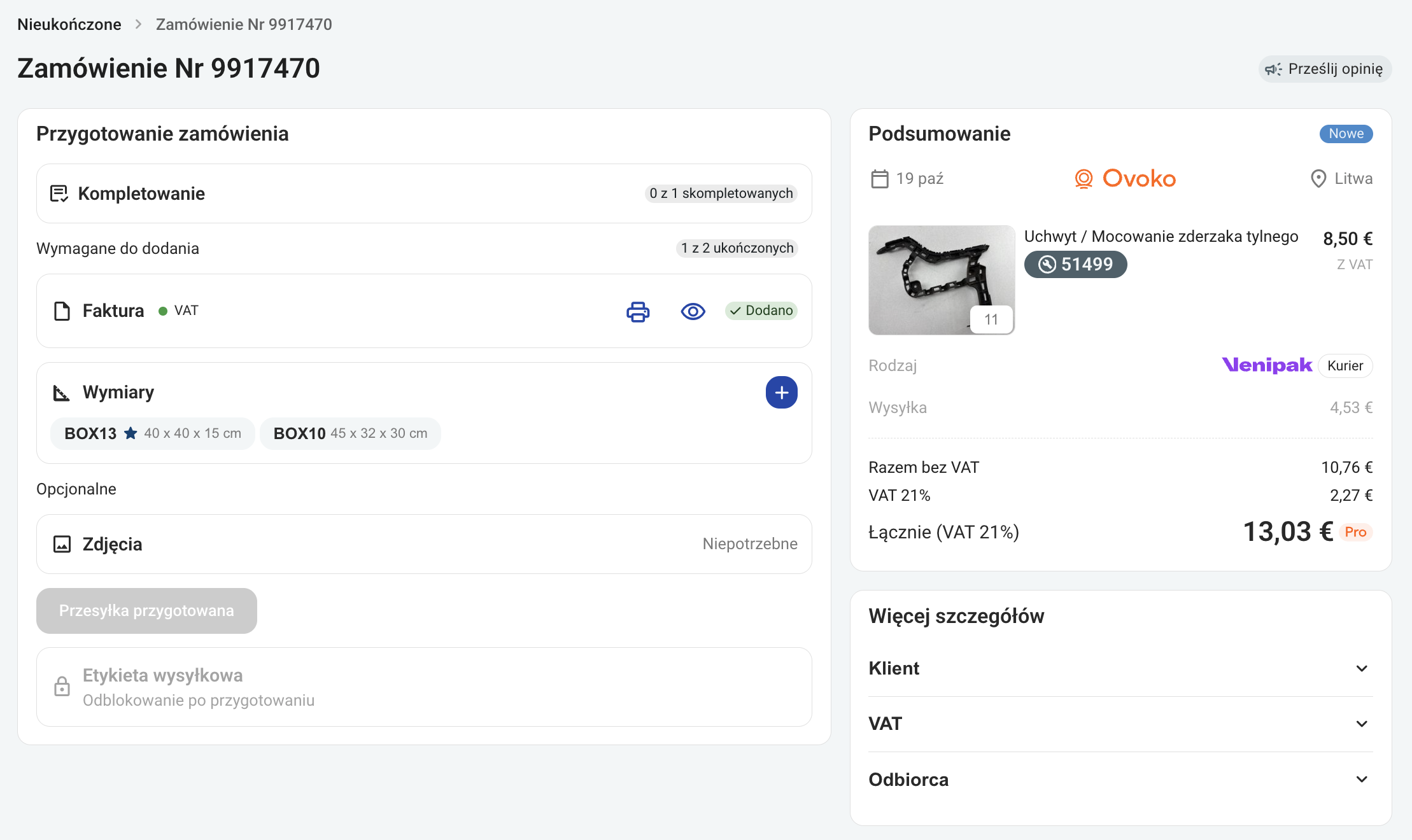Click the Pro badge next to total
This screenshot has width=1412, height=840.
pos(1355,532)
